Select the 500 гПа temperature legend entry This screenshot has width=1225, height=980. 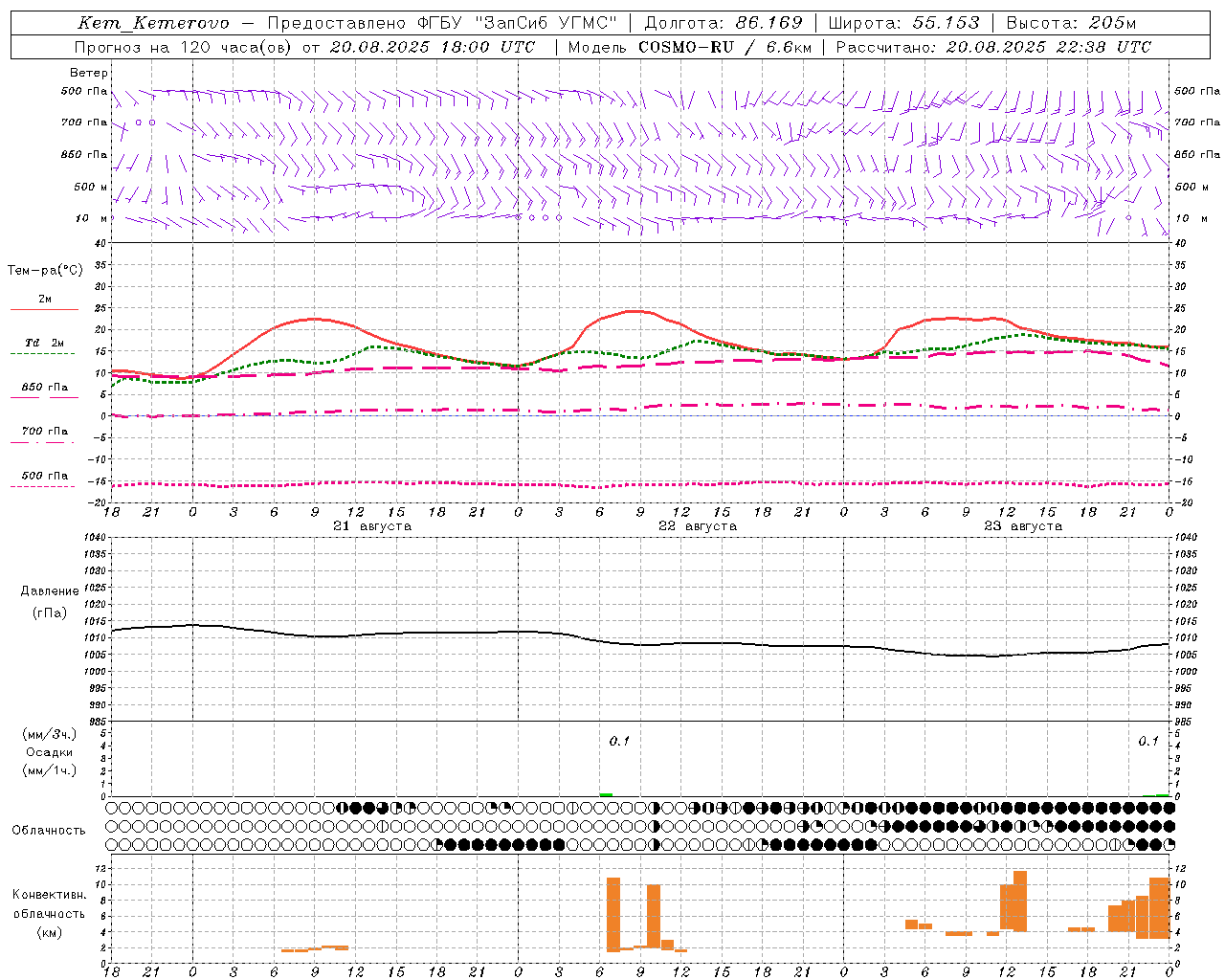44,479
